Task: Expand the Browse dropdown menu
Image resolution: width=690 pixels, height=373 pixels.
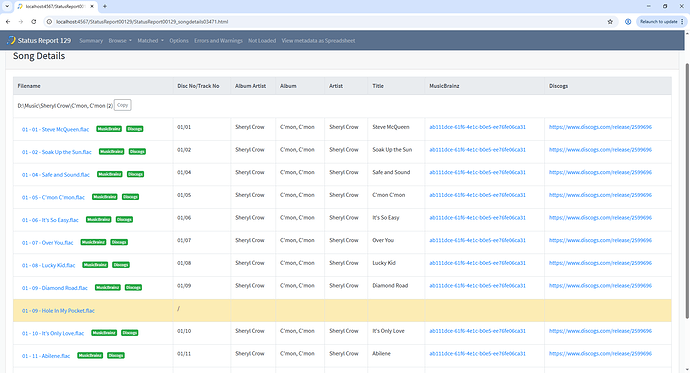Action: pyautogui.click(x=120, y=40)
